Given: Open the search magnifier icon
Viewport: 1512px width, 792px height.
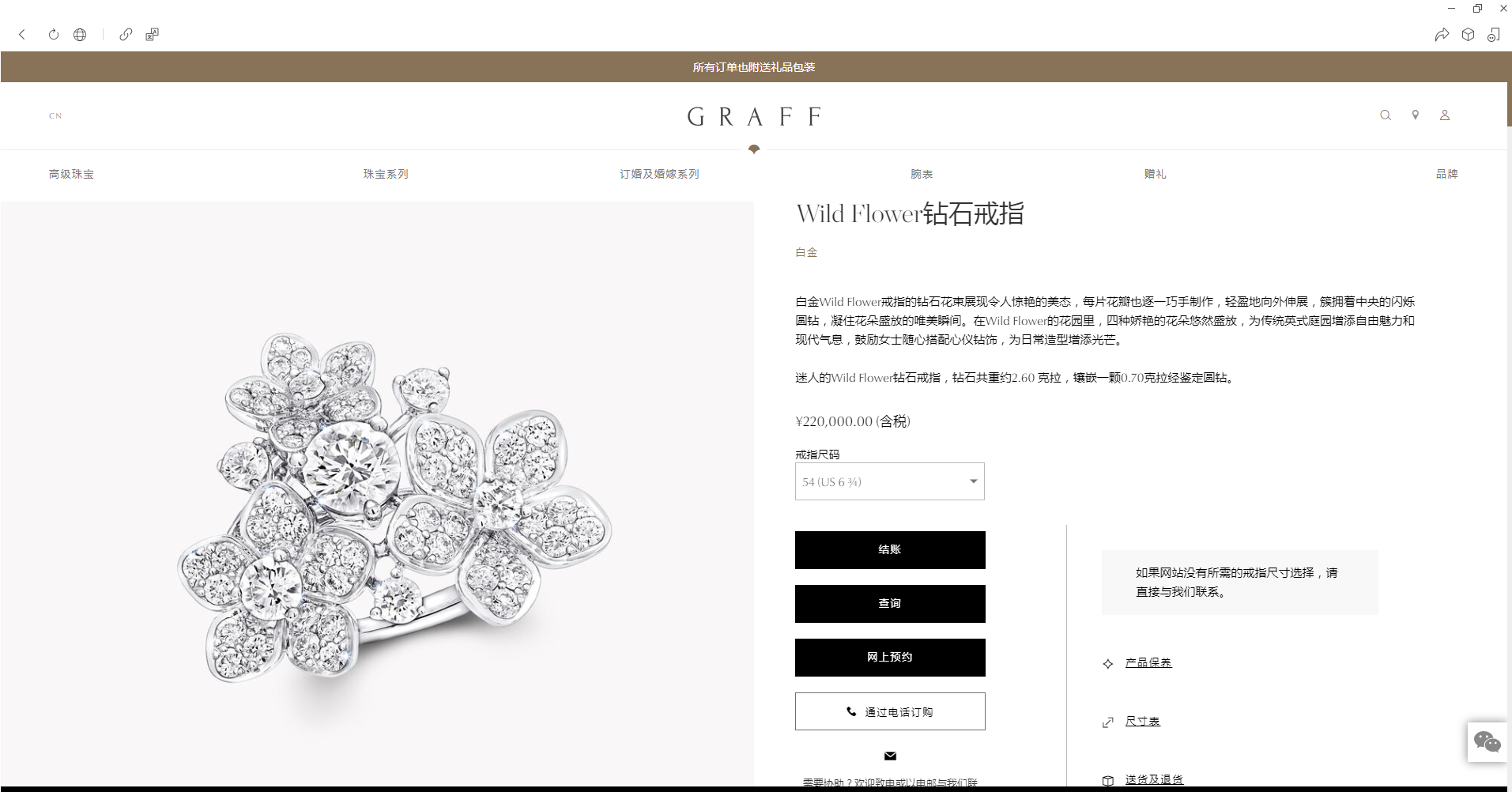Looking at the screenshot, I should (1386, 115).
